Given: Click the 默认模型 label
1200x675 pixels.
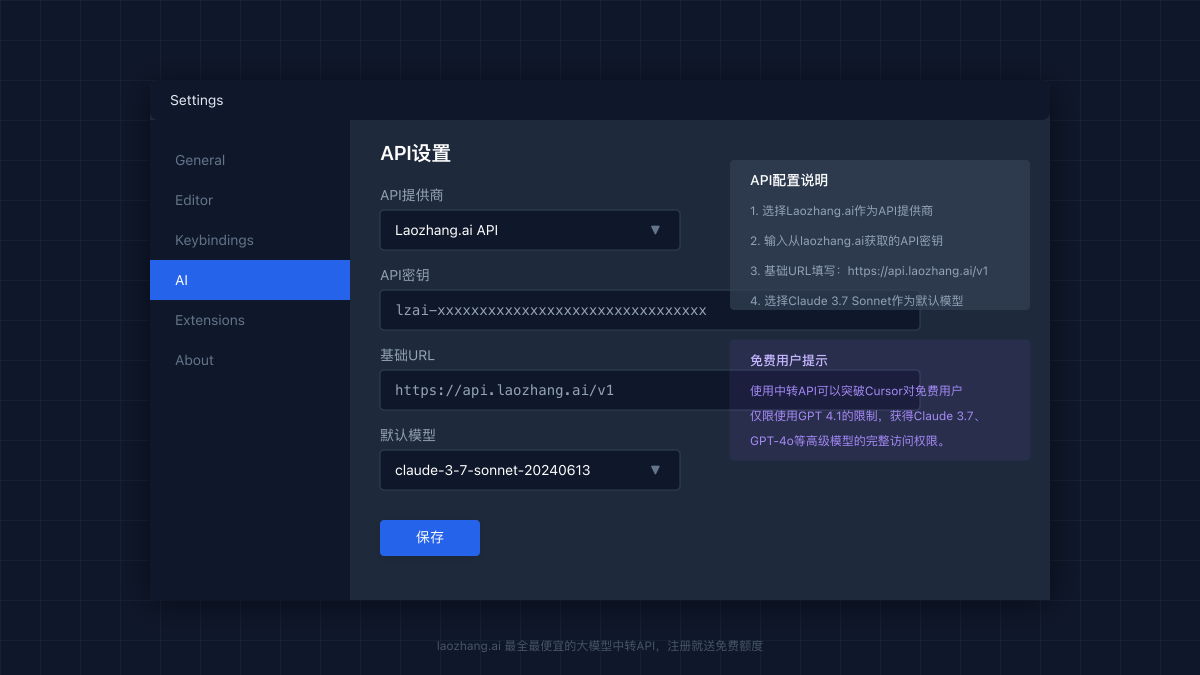Looking at the screenshot, I should (x=408, y=435).
